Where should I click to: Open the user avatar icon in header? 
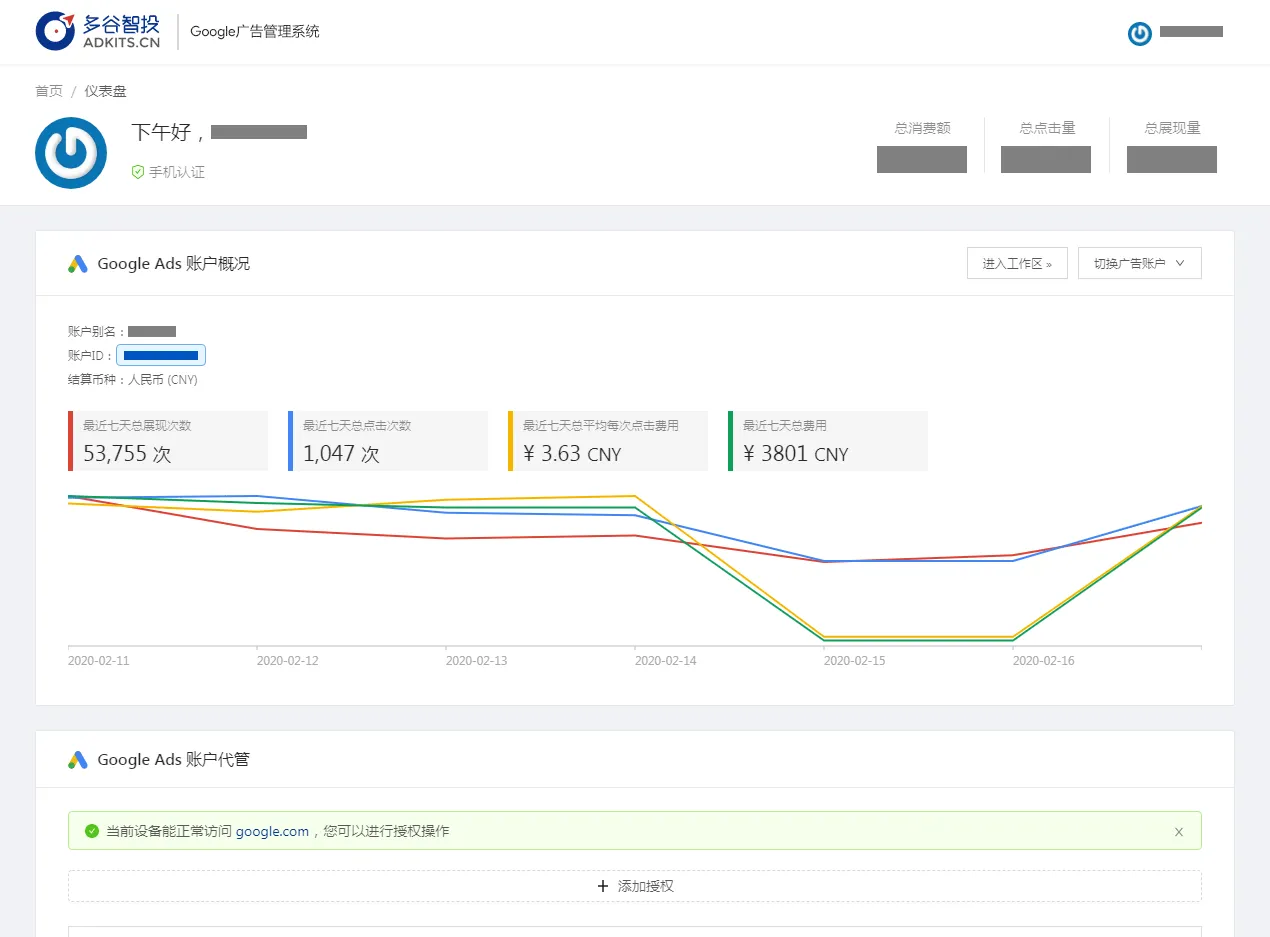[x=1140, y=33]
